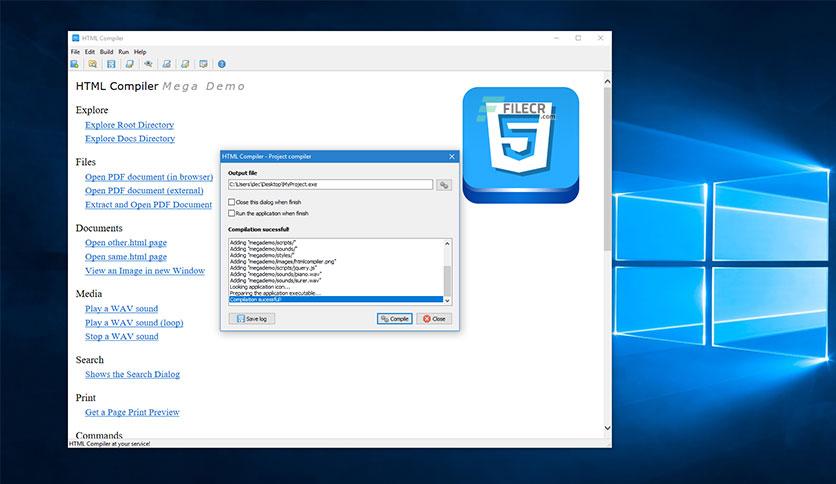
Task: Minimize the HTML Compiler main window
Action: (x=556, y=38)
